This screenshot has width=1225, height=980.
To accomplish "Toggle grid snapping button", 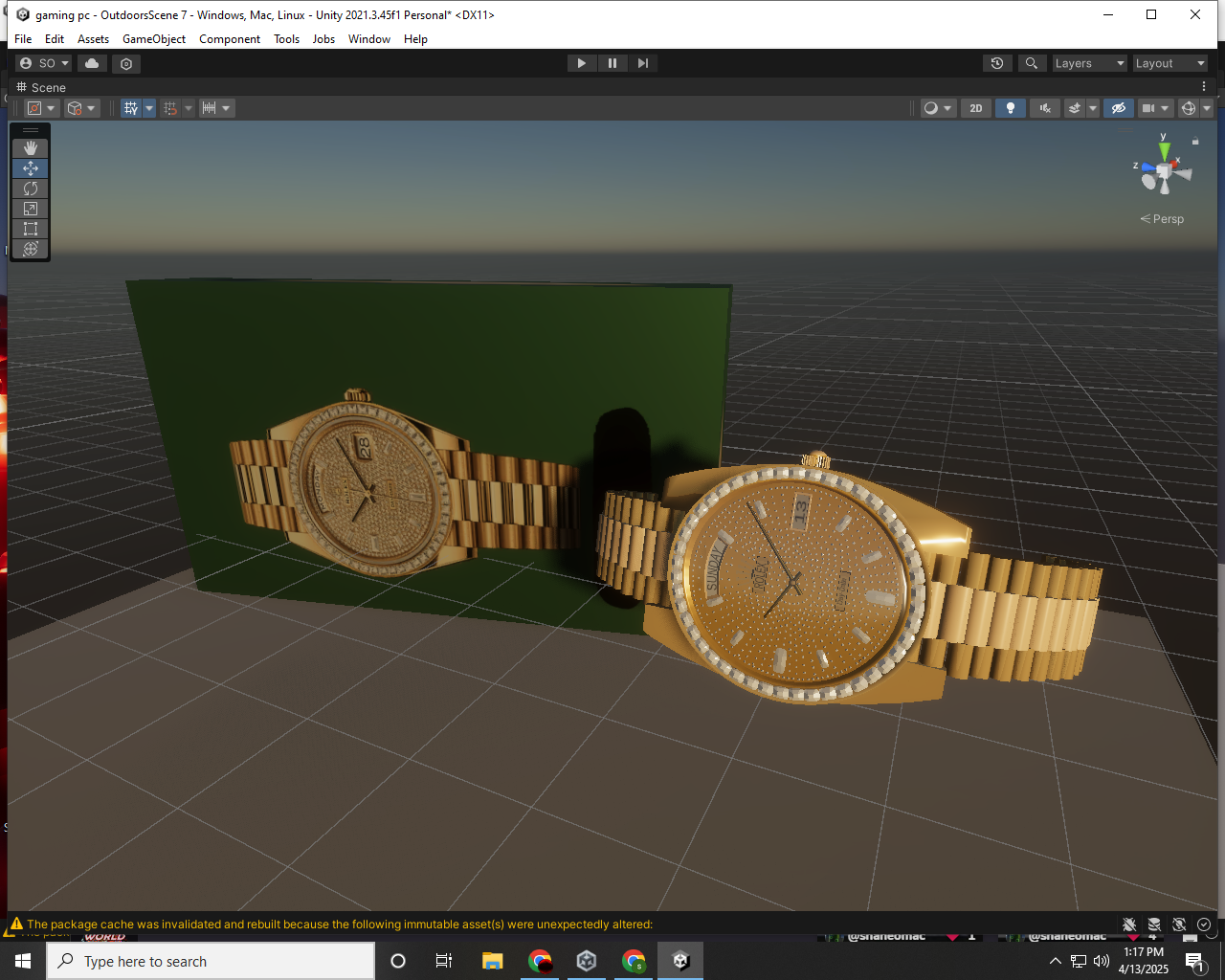I will tap(170, 108).
